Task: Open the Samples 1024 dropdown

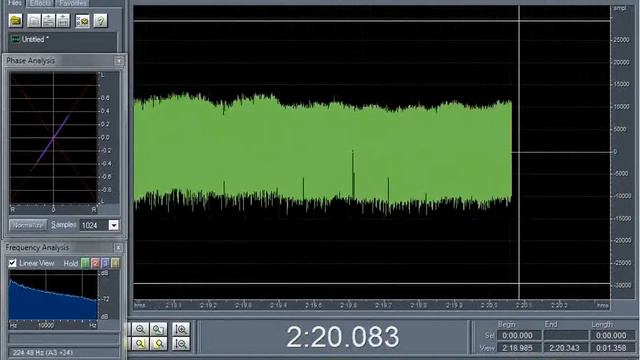Action: coord(113,225)
